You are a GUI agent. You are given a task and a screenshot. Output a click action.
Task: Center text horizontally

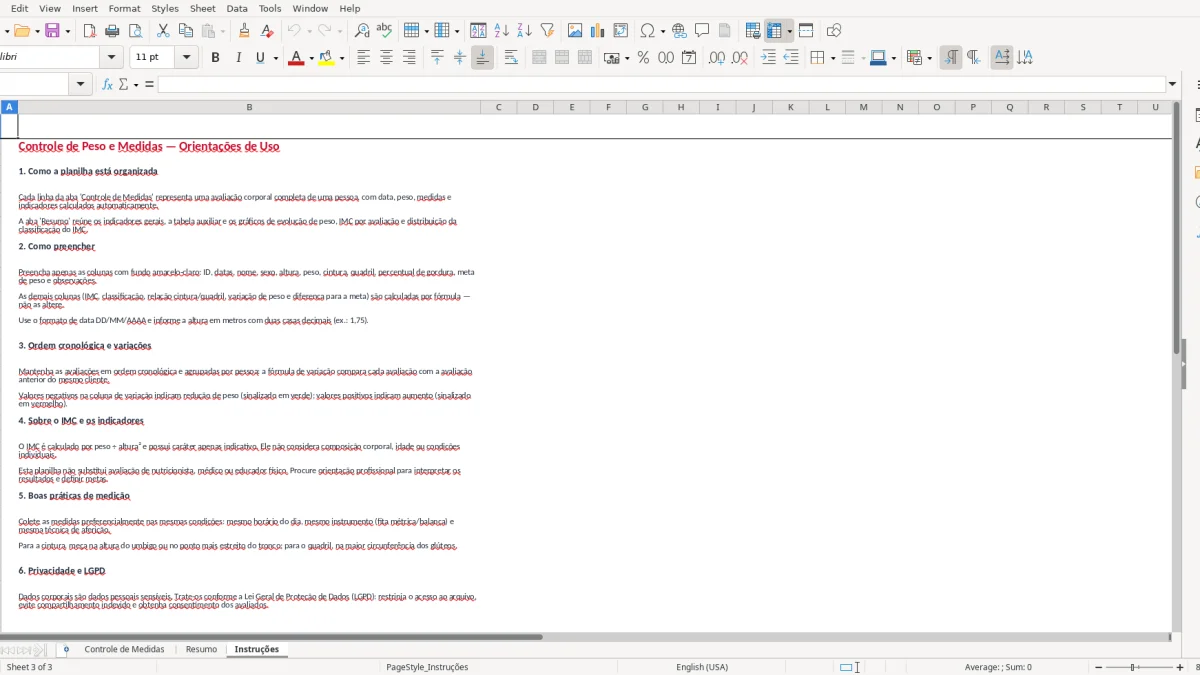tap(387, 58)
